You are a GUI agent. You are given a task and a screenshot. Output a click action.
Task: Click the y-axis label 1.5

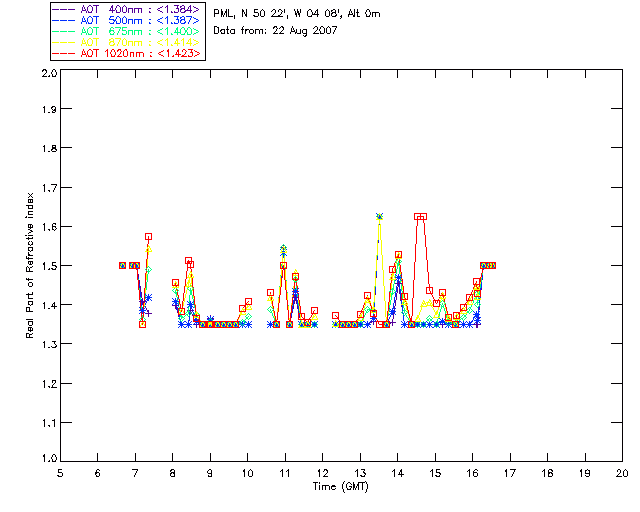(49, 266)
